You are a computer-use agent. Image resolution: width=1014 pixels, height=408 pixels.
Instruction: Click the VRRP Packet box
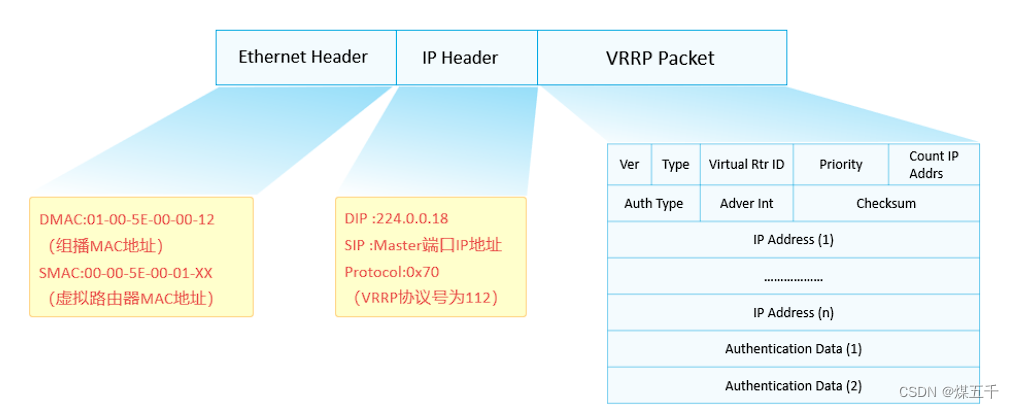[x=662, y=57]
